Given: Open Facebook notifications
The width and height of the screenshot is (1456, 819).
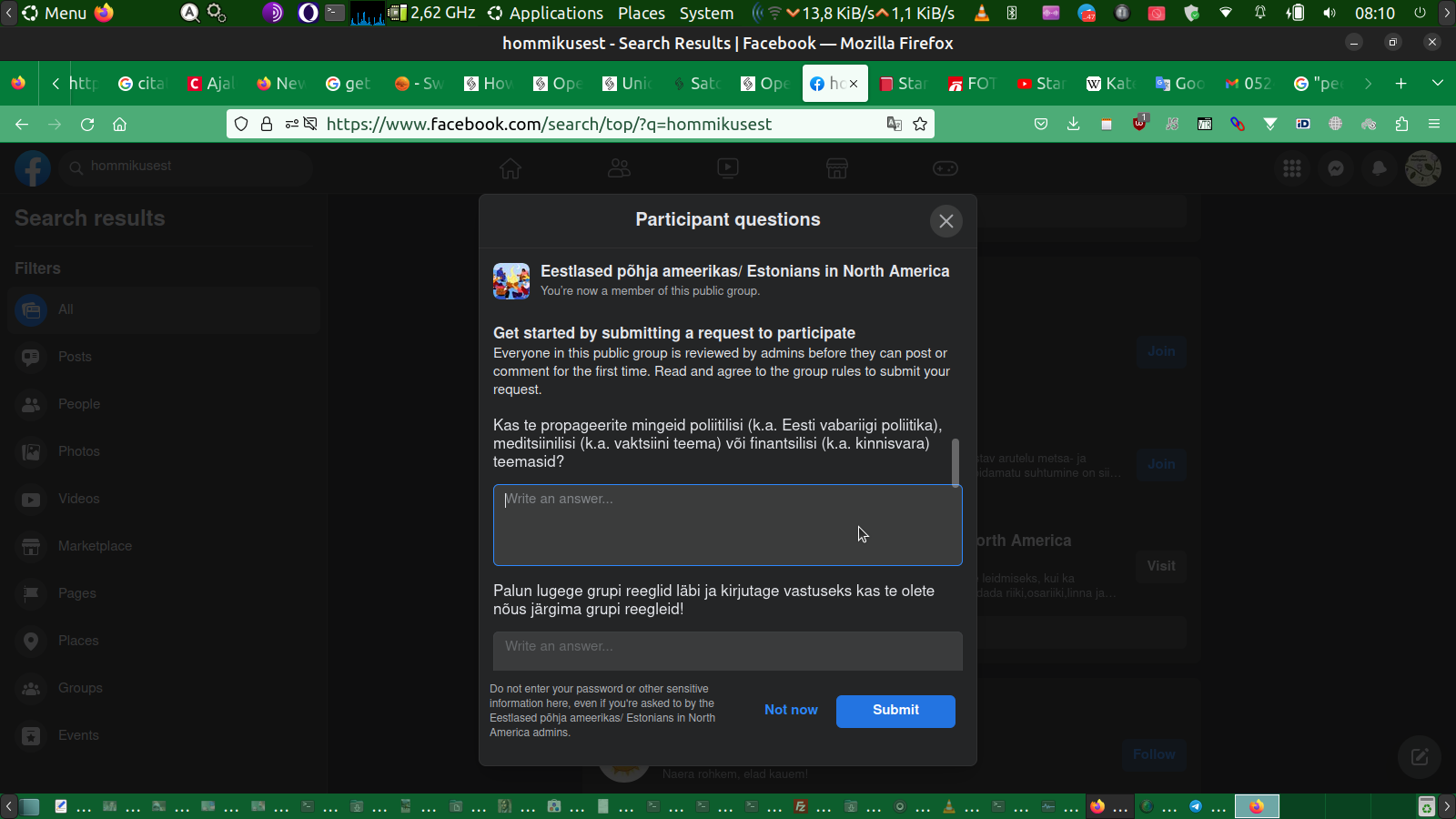Looking at the screenshot, I should [x=1380, y=168].
